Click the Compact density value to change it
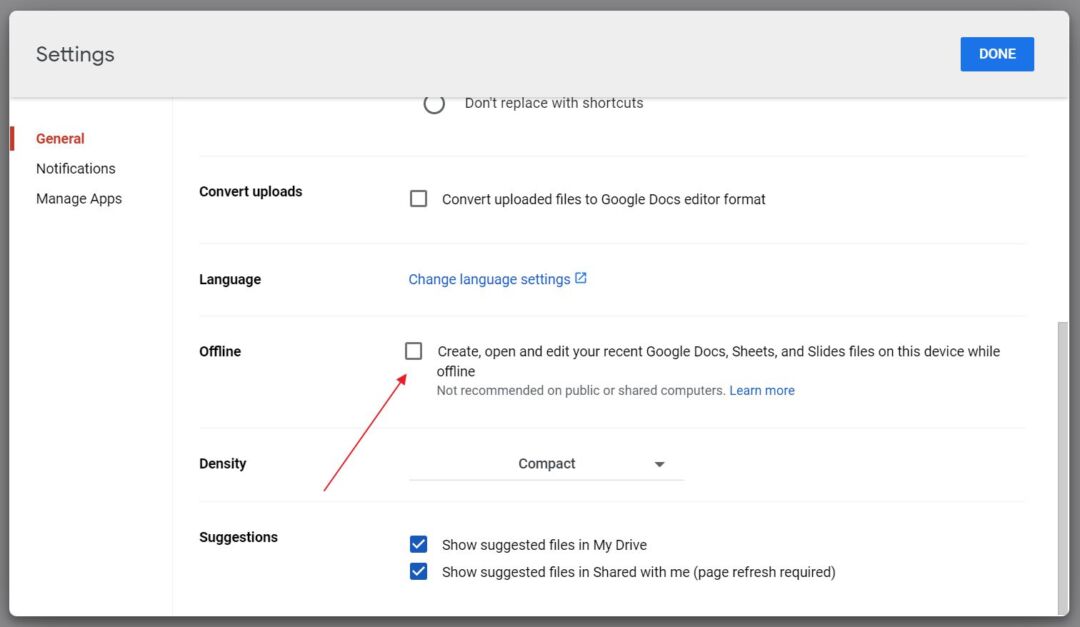 tap(547, 463)
